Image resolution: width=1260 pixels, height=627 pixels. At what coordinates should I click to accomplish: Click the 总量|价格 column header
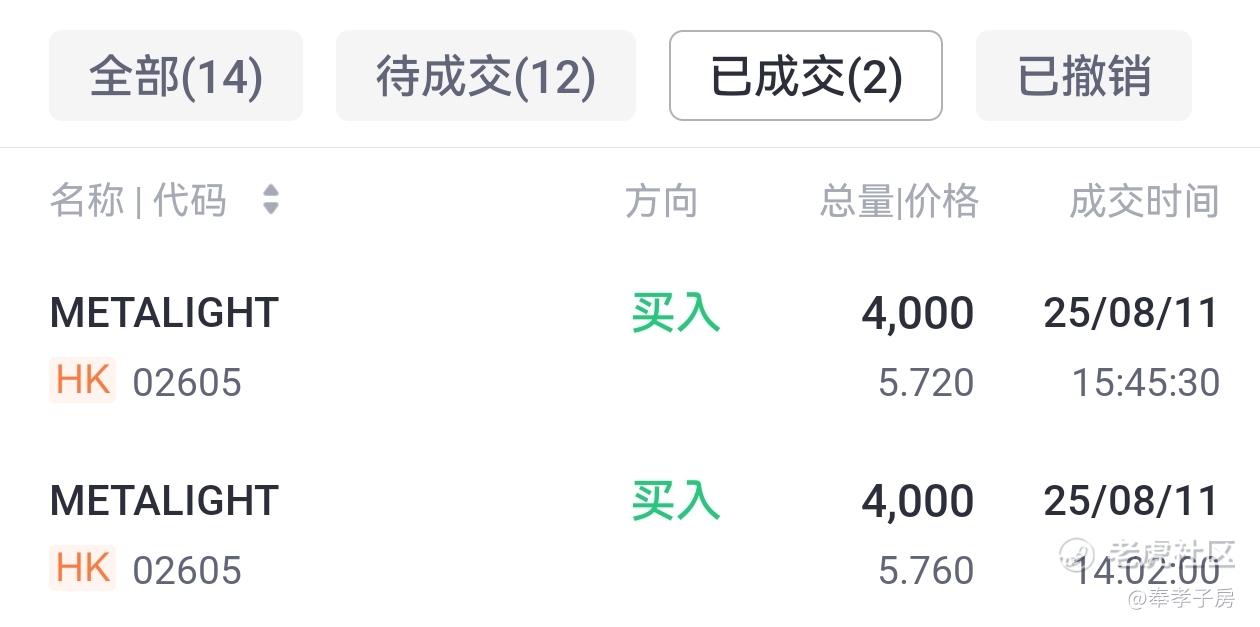pos(899,201)
